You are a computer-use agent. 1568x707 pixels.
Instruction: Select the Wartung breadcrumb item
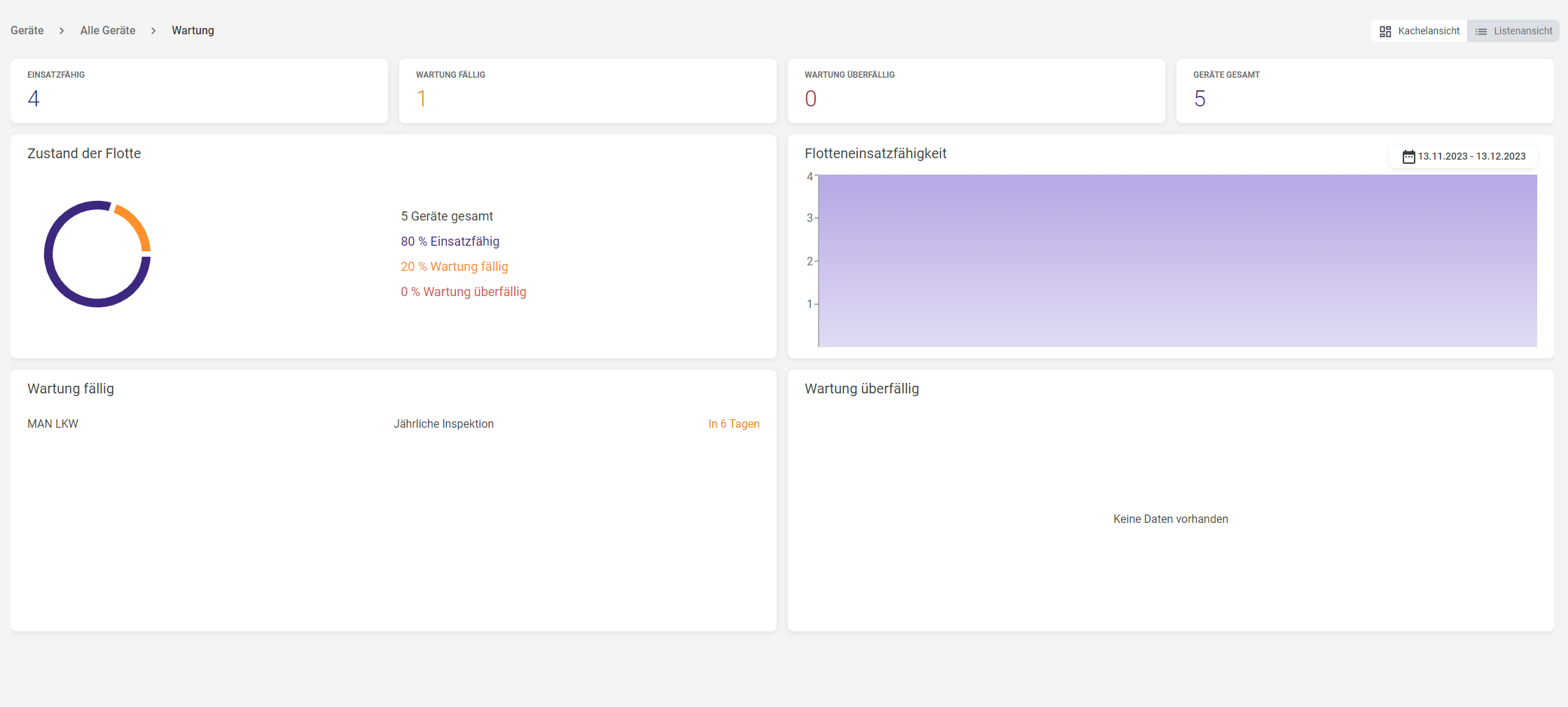pos(193,31)
